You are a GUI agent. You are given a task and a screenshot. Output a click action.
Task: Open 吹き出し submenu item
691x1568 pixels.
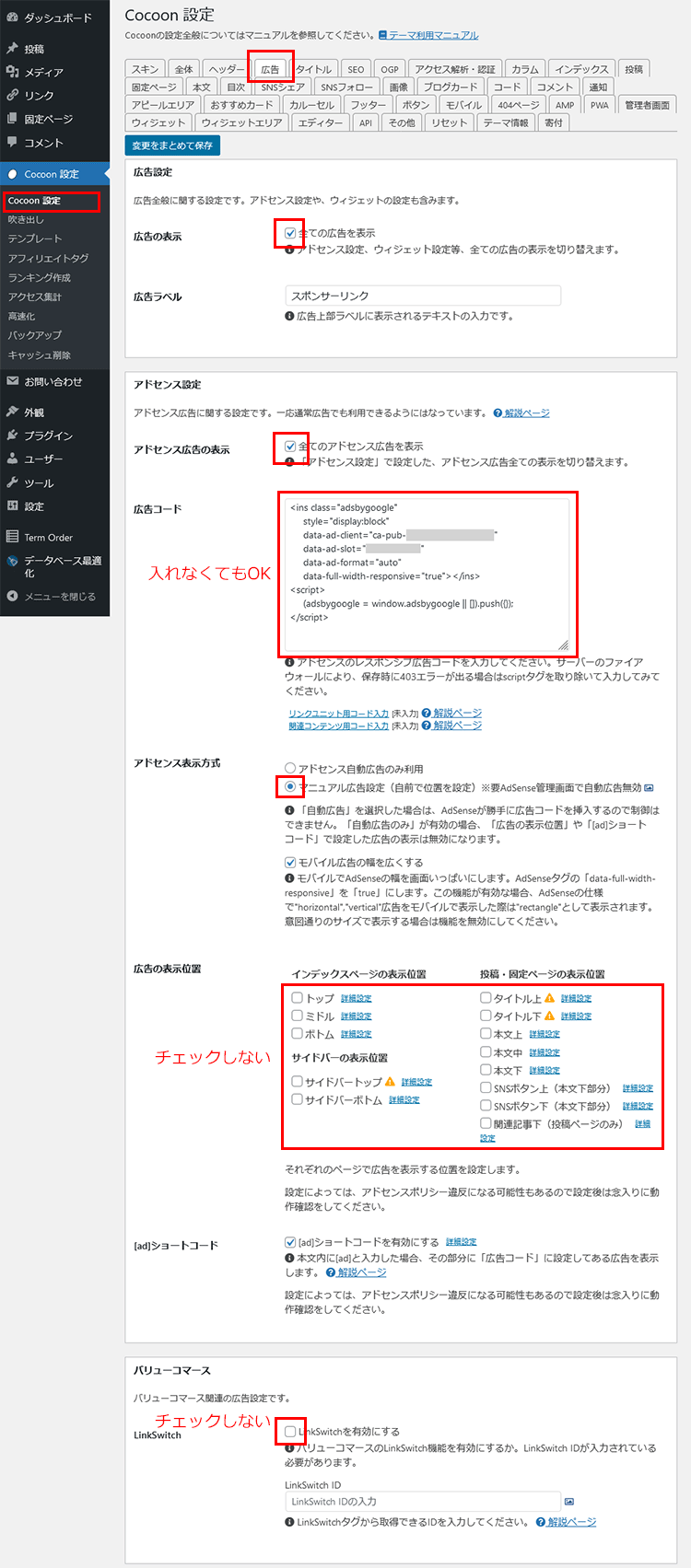pos(26,220)
